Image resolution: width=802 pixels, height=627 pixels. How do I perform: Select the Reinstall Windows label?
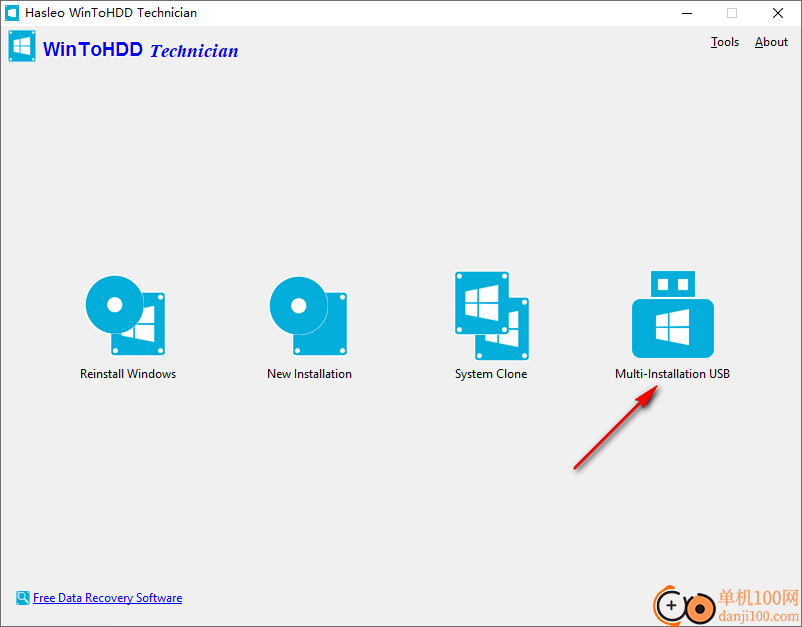(128, 374)
